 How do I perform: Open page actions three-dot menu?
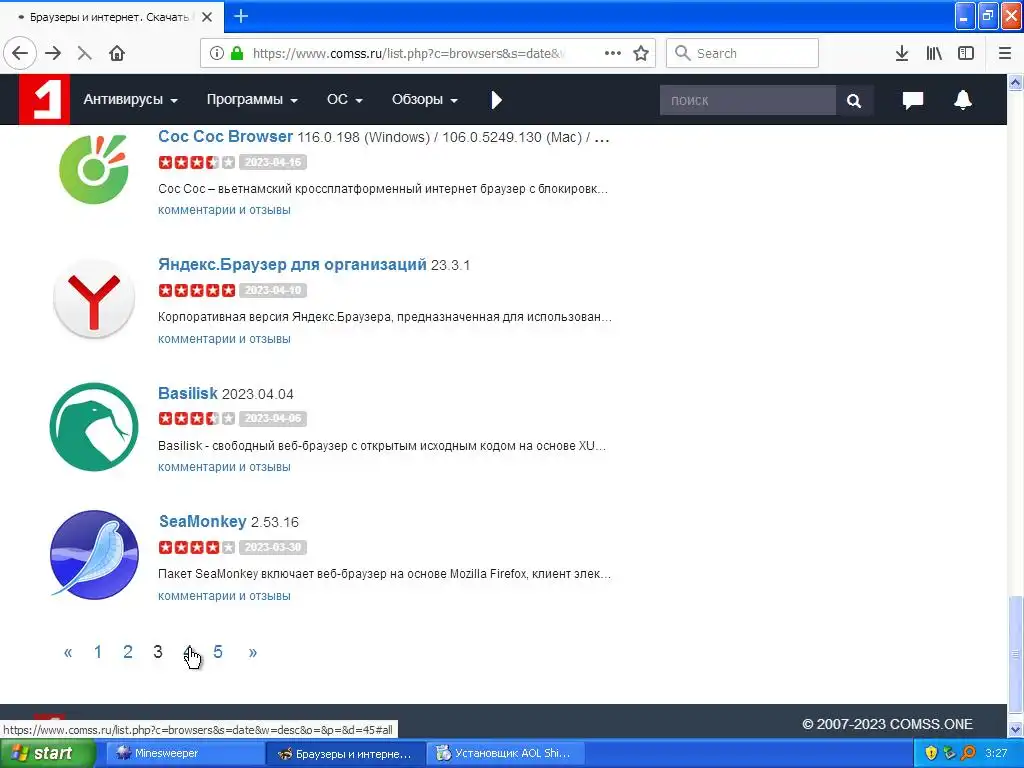coord(613,53)
